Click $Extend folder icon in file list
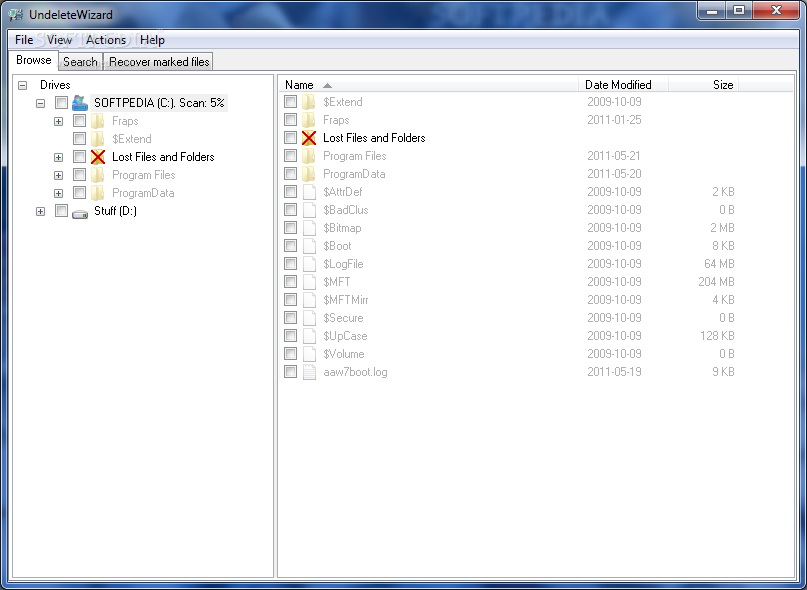This screenshot has height=590, width=807. click(x=308, y=102)
